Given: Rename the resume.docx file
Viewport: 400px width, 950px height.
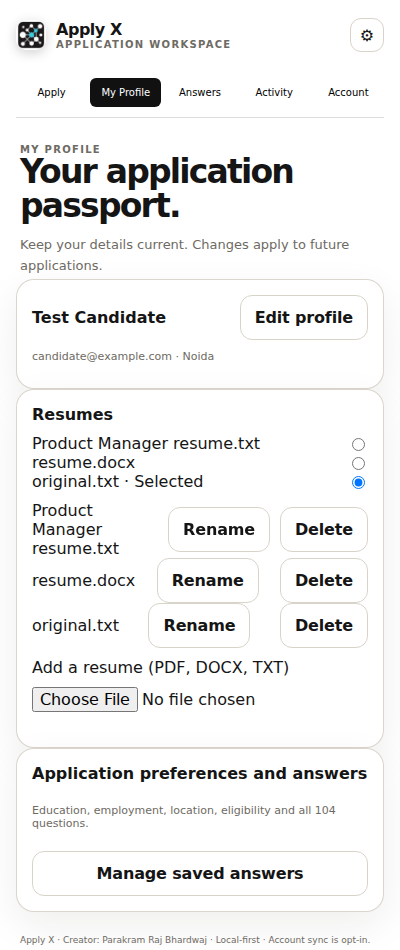Looking at the screenshot, I should tap(208, 580).
